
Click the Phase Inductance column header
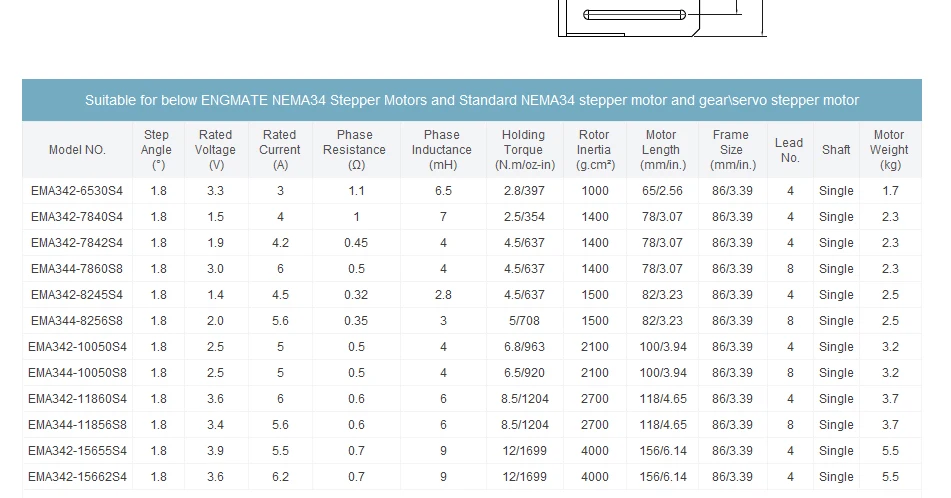(442, 150)
